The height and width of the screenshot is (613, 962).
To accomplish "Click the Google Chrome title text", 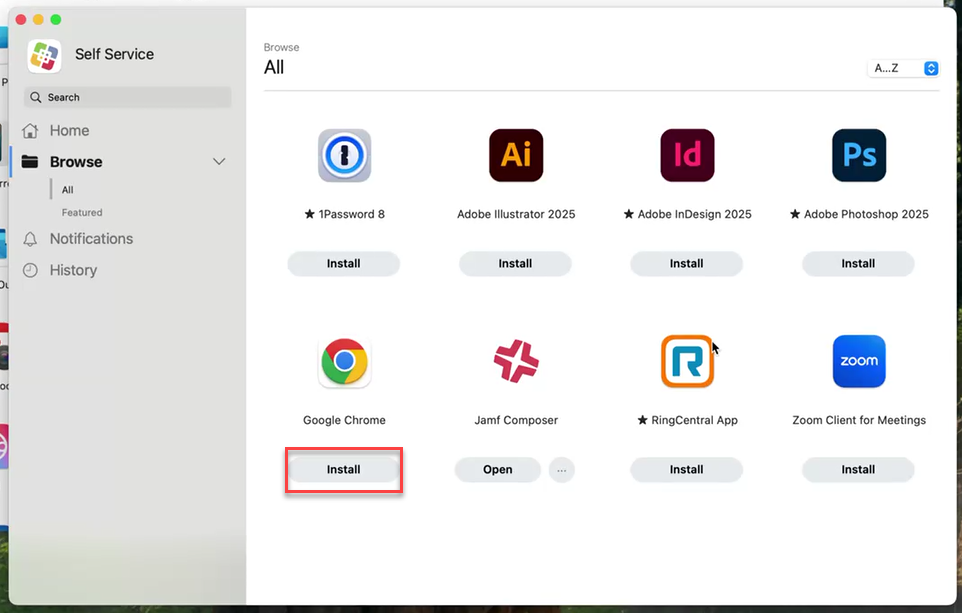I will 344,420.
